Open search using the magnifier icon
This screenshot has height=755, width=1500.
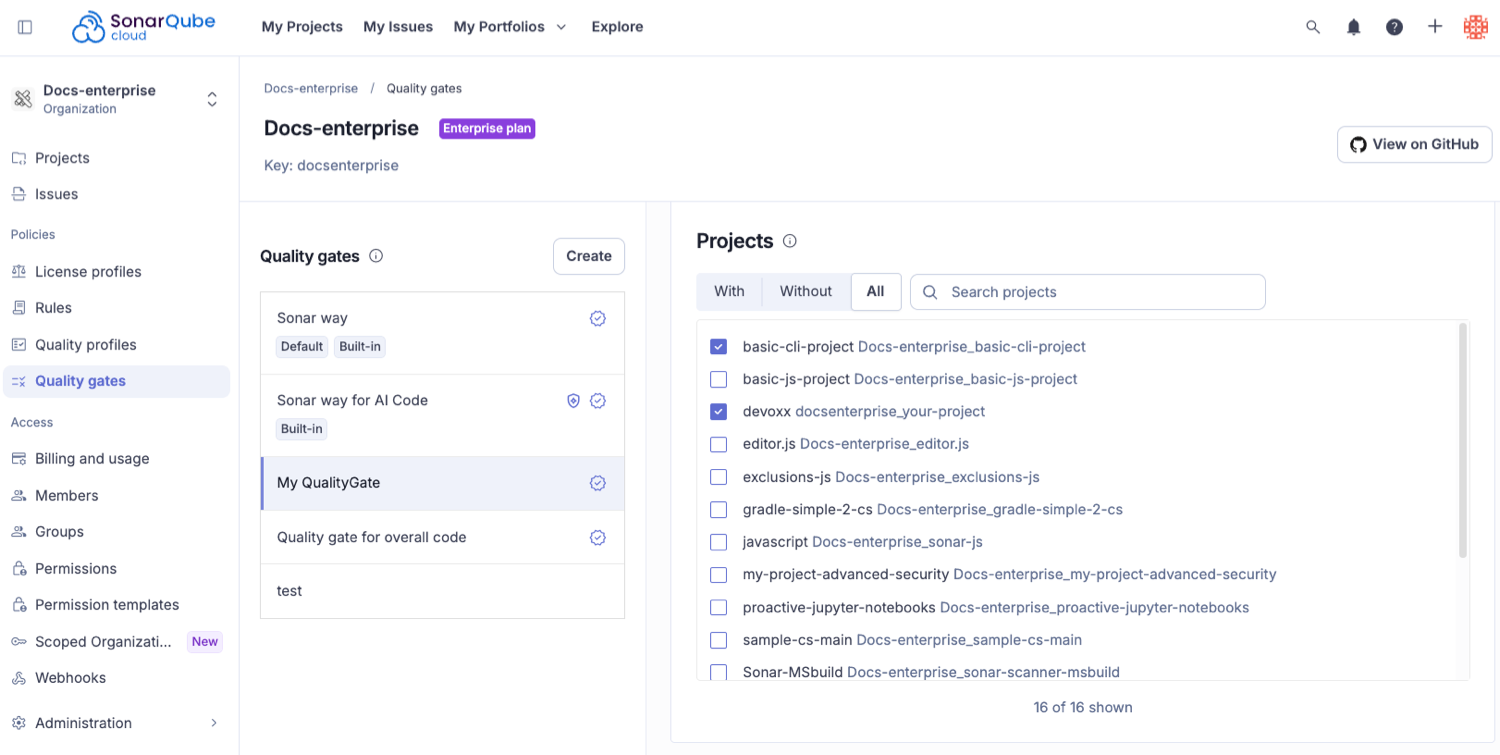pyautogui.click(x=1313, y=27)
